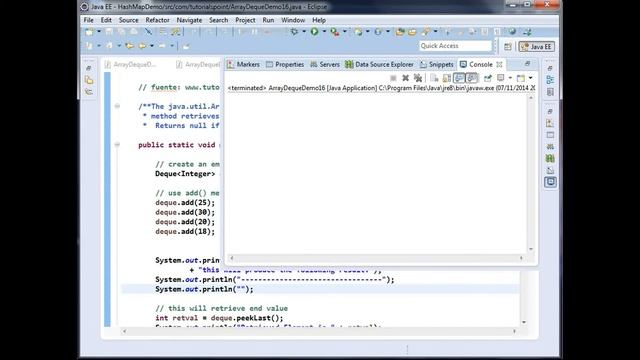
Task: Click the Debug bug icon in toolbar
Action: (294, 31)
